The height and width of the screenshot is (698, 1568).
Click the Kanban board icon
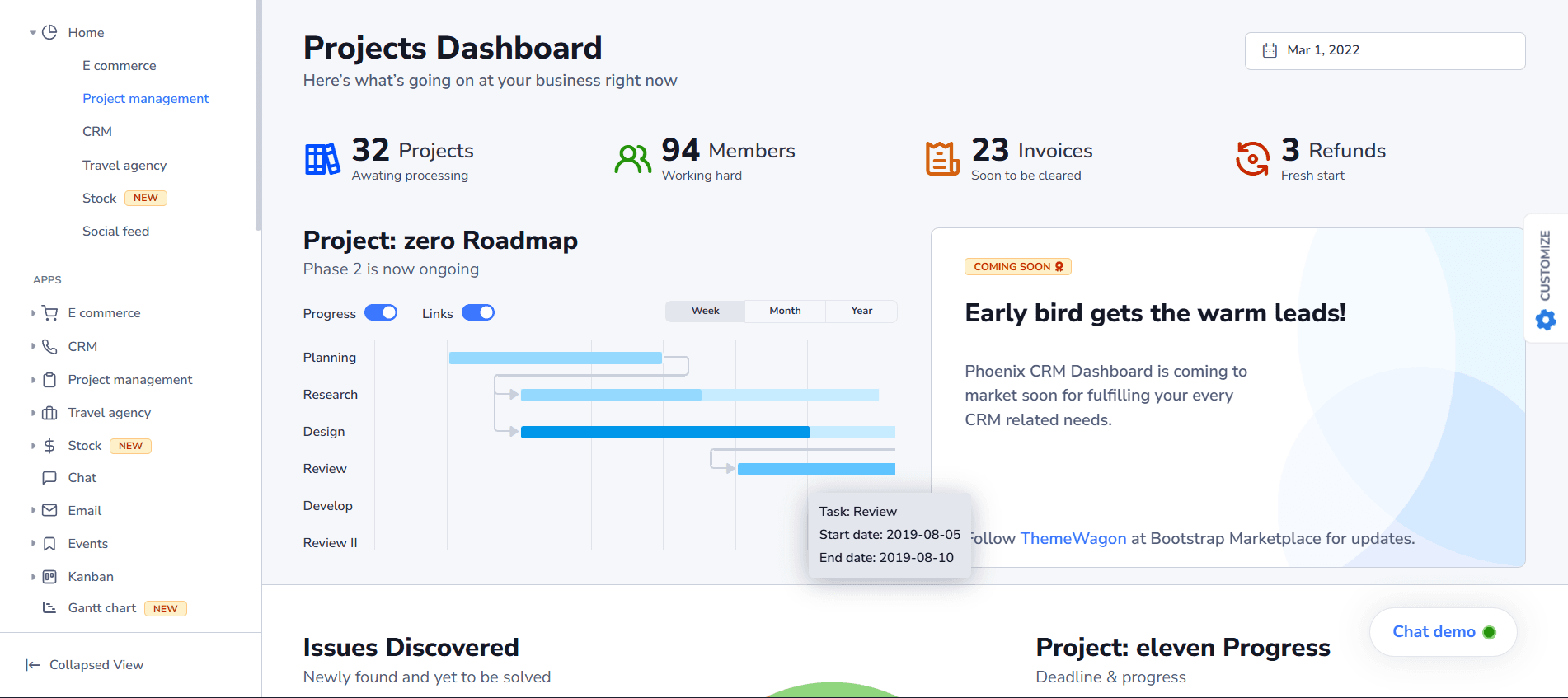(49, 577)
